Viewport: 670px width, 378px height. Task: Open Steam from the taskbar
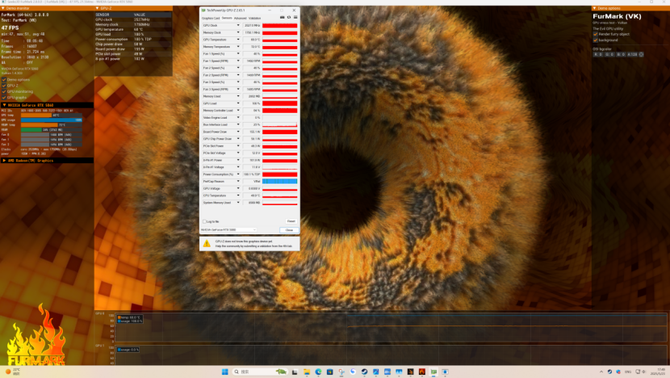[364, 372]
